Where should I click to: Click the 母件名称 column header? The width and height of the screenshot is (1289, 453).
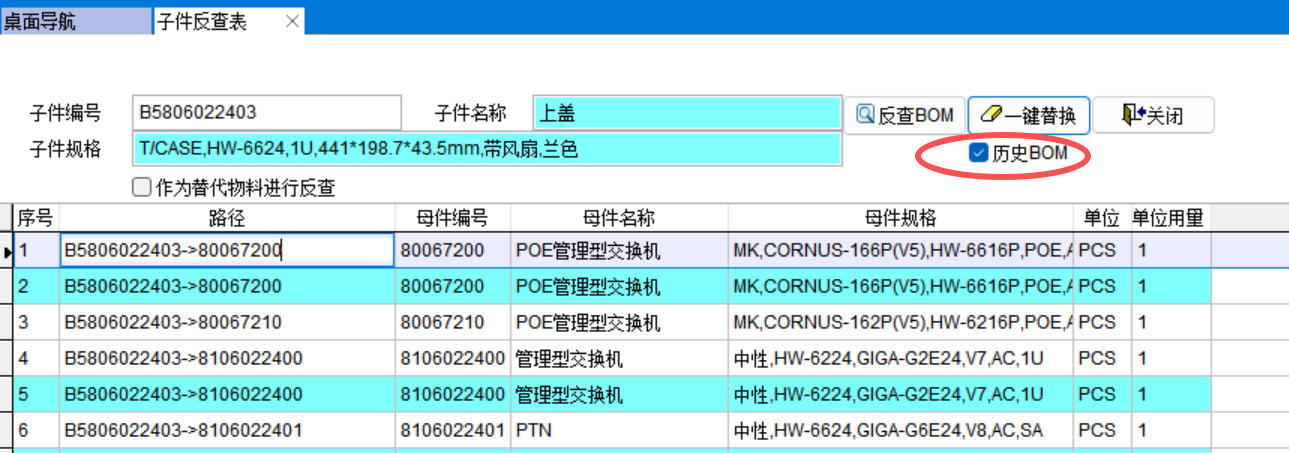tap(618, 218)
